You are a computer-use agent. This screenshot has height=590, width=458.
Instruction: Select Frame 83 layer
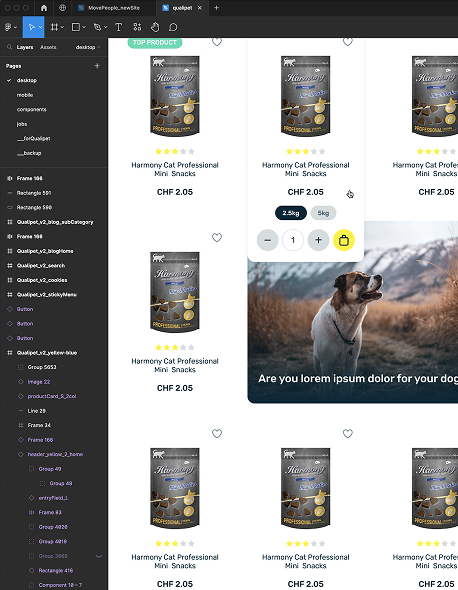point(54,512)
